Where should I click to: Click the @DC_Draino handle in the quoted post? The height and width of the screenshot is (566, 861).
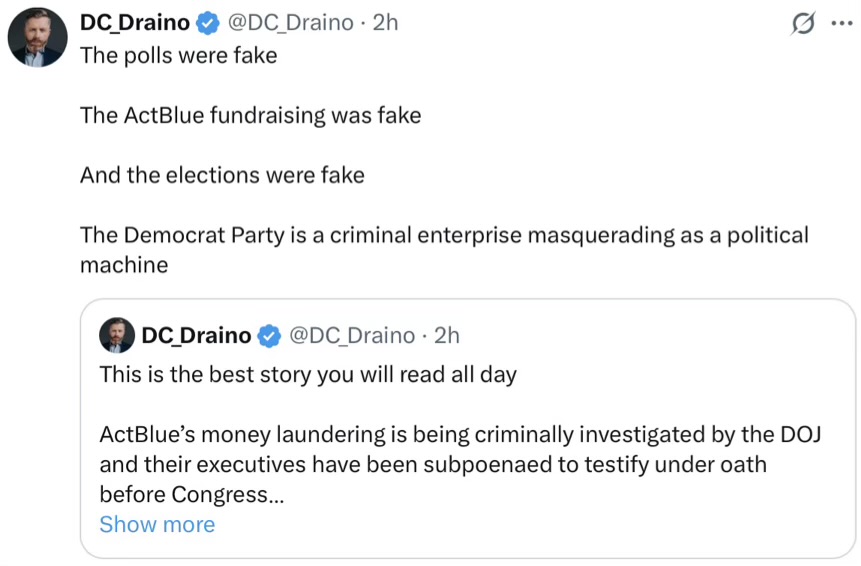352,335
